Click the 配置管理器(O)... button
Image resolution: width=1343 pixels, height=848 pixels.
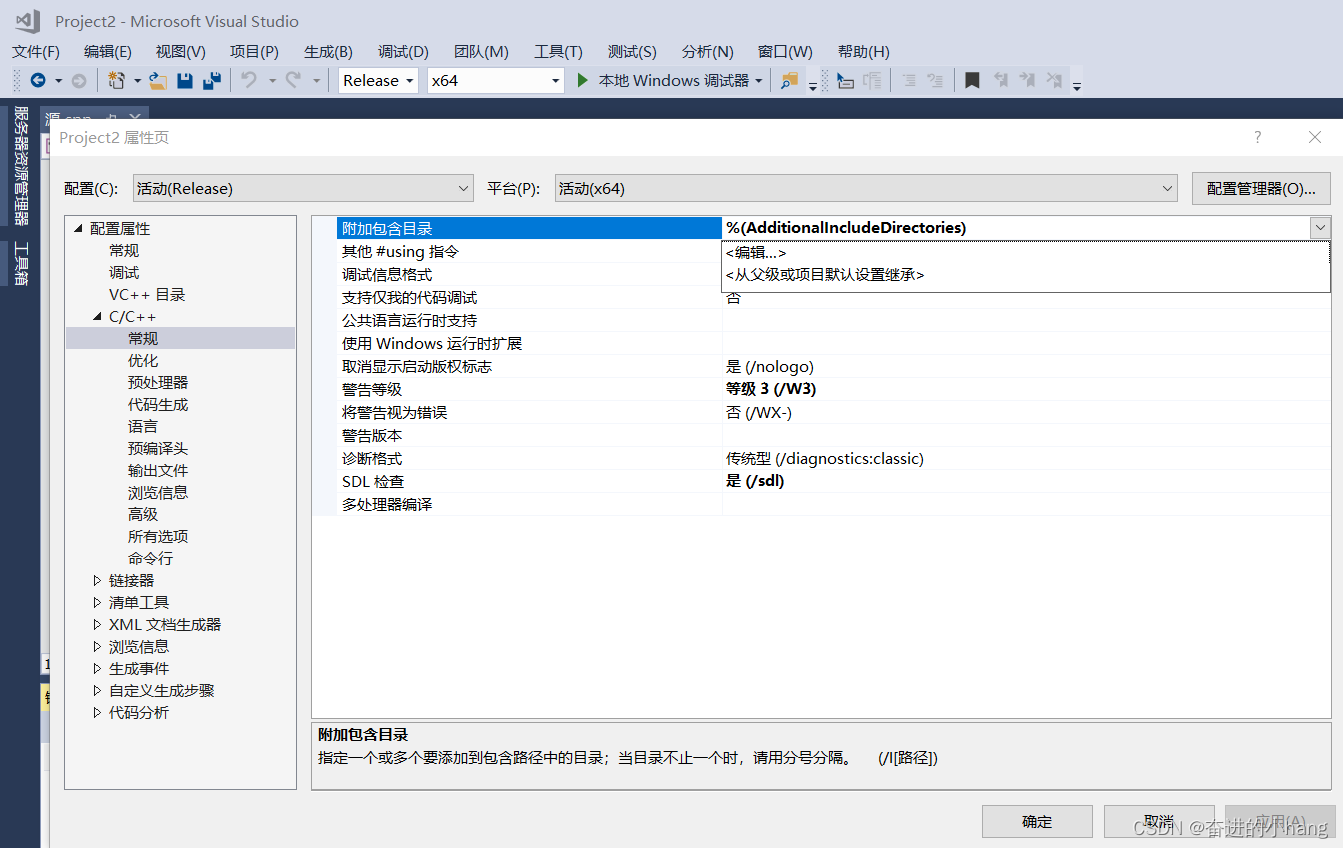[x=1261, y=188]
